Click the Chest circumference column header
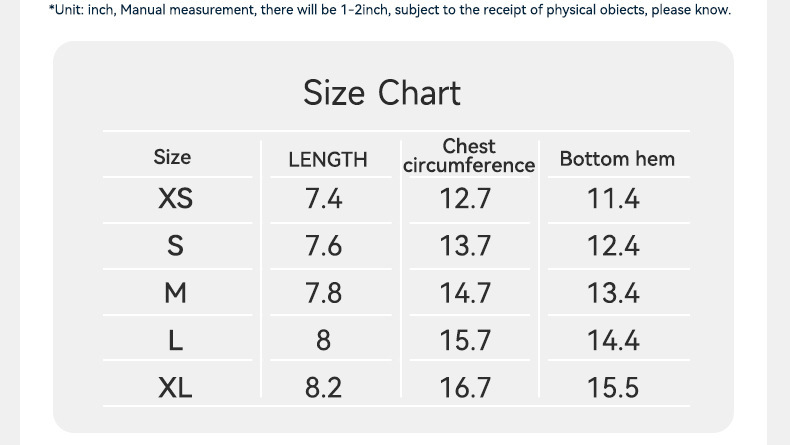Screen dimensions: 790x445 469,156
